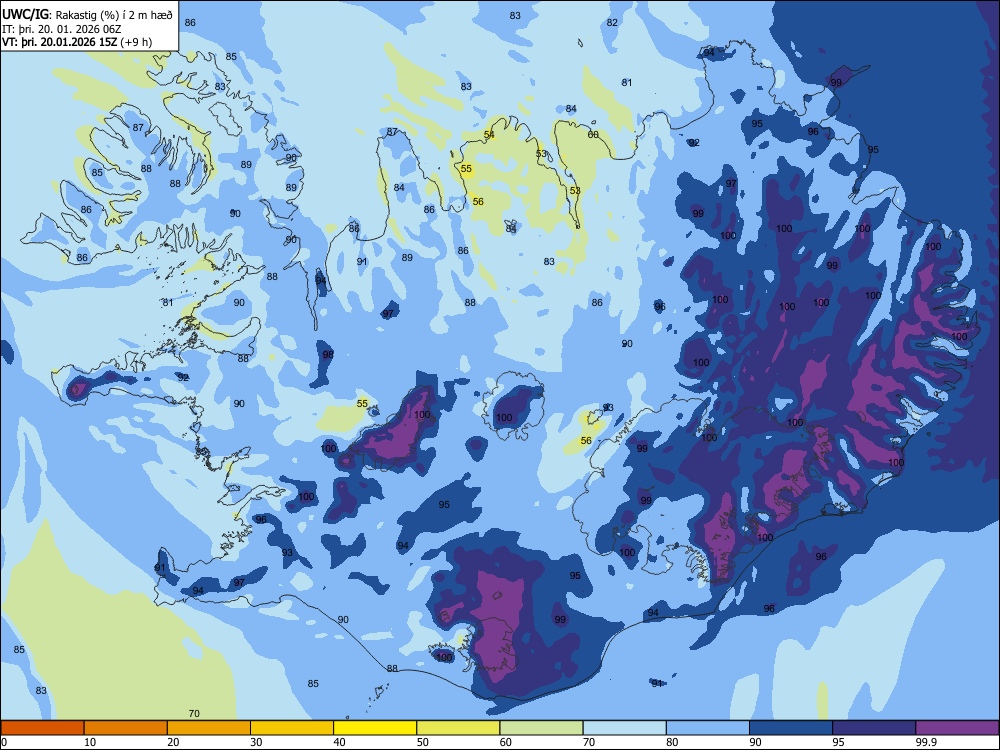Click the 'VT: þri. 20.01.2026 15Z (+9 h)' line

tap(77, 42)
